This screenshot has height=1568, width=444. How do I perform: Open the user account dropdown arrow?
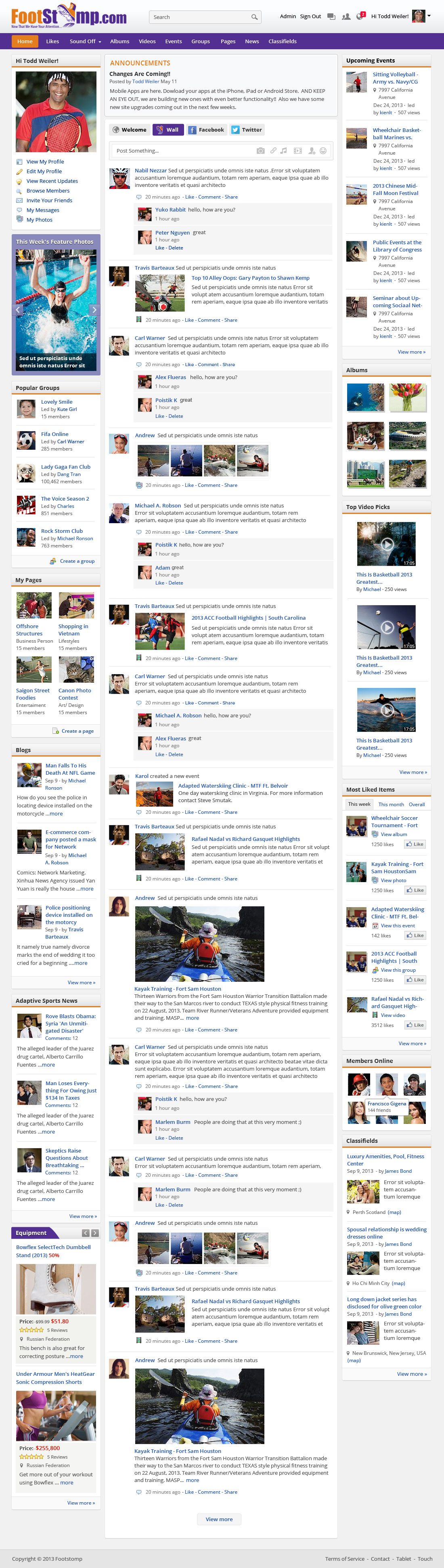point(429,16)
